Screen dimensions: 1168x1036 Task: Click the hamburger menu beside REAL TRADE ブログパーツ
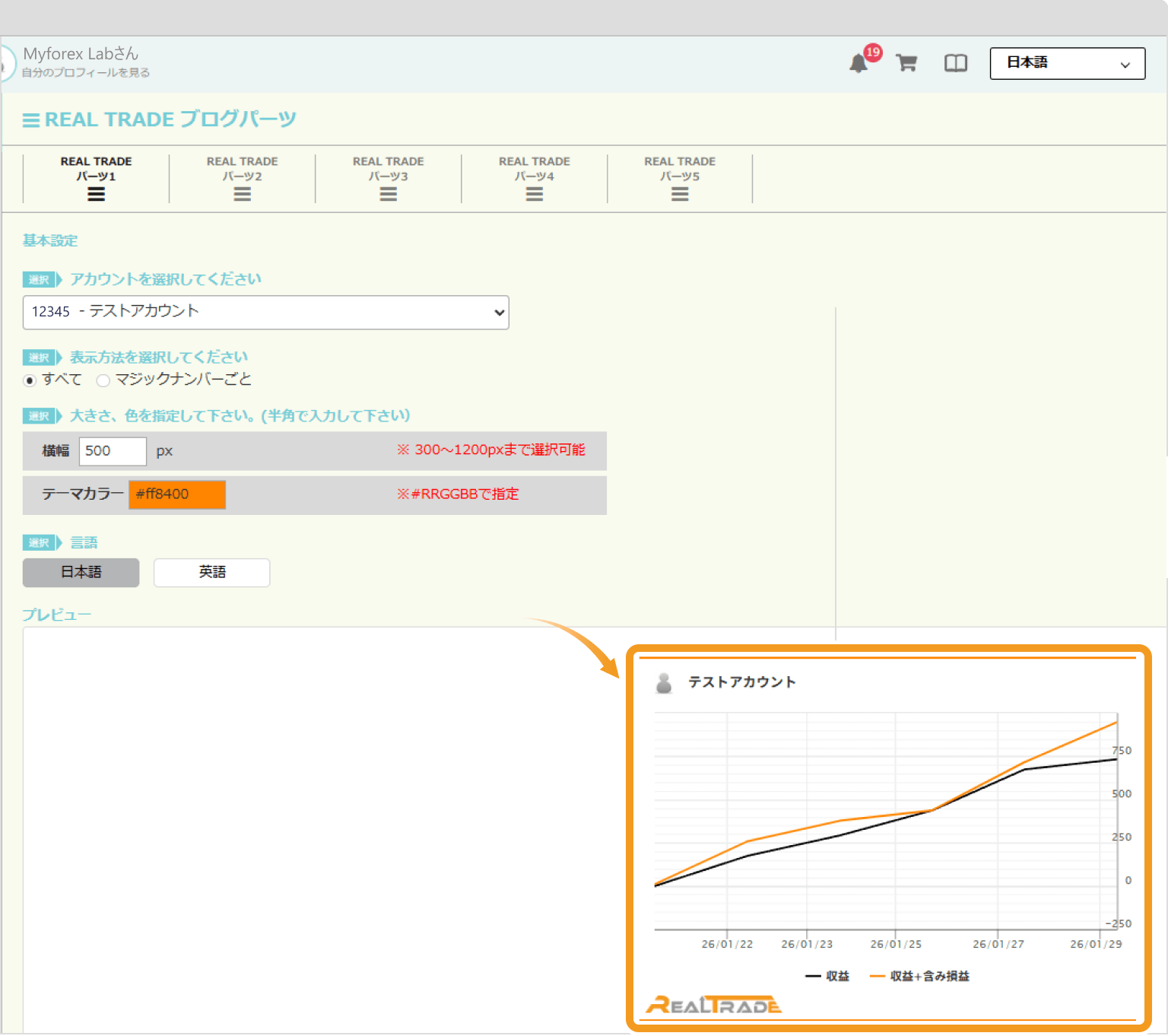(x=31, y=119)
